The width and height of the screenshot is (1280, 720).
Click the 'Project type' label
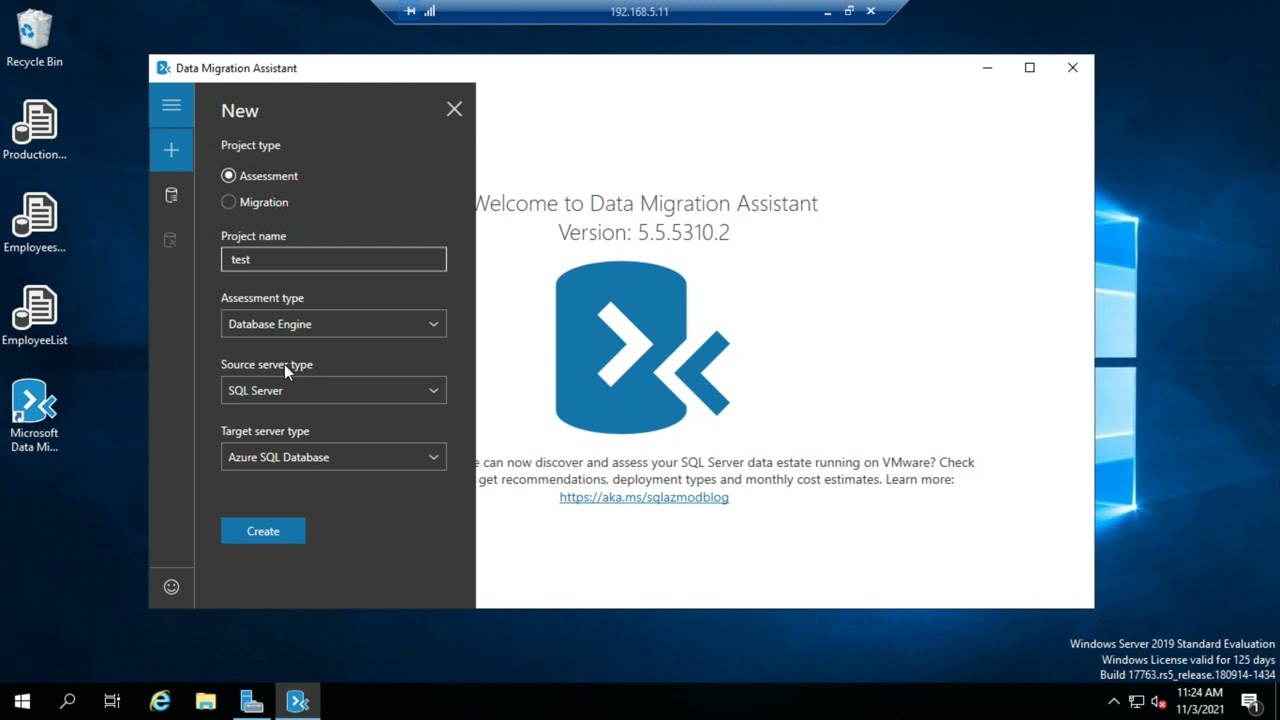coord(250,145)
